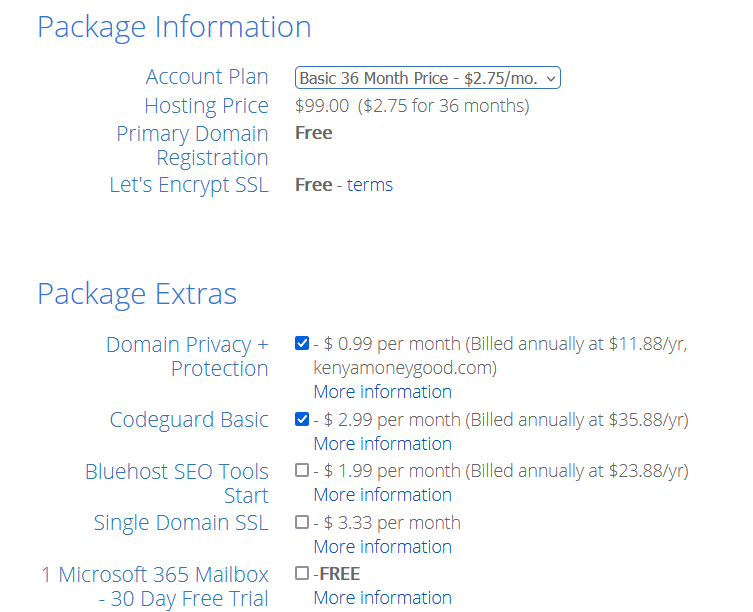Click the Package Extras heading
The image size is (753, 612).
pos(137,294)
